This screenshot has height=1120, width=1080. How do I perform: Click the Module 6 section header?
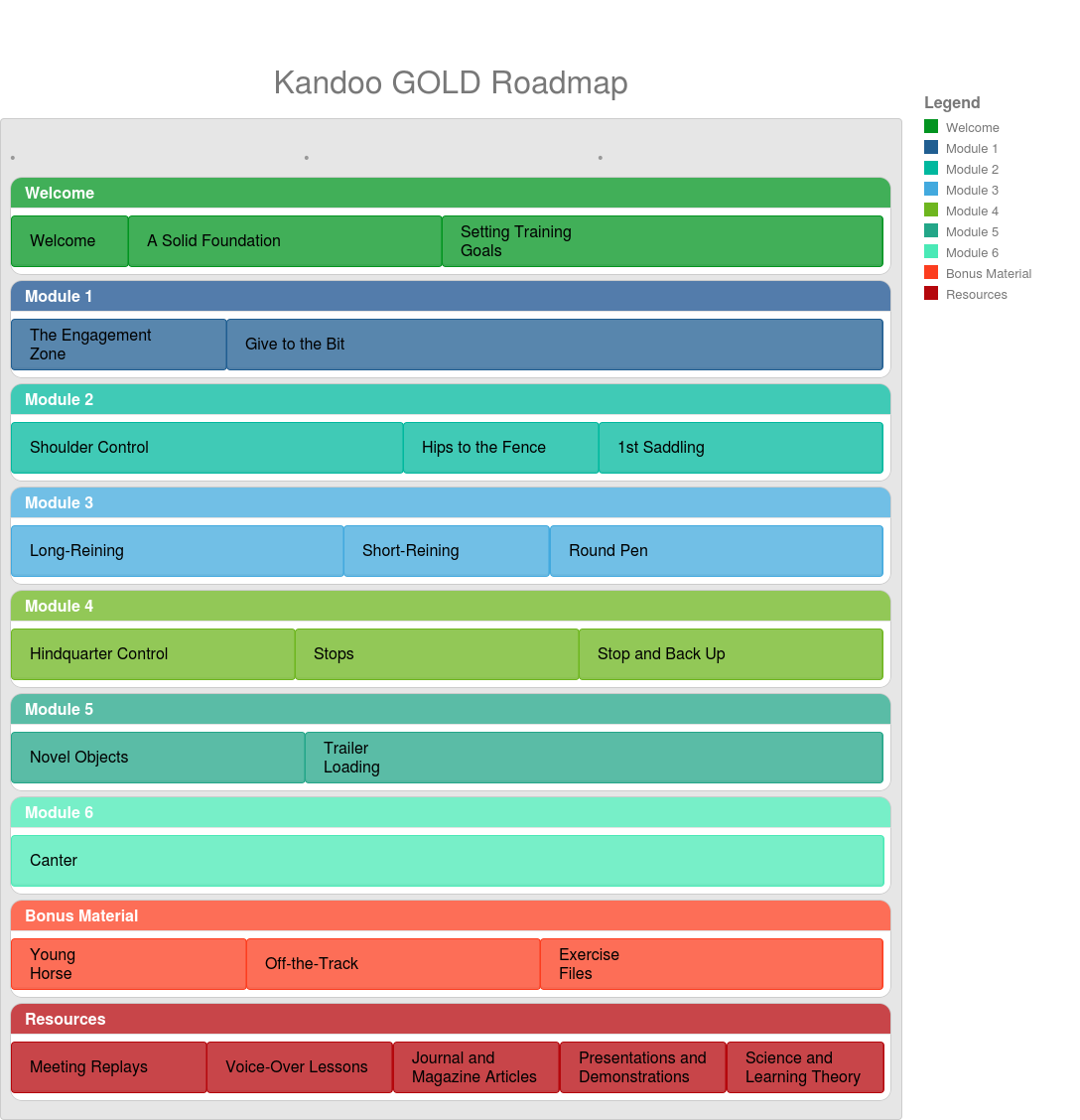click(x=451, y=812)
